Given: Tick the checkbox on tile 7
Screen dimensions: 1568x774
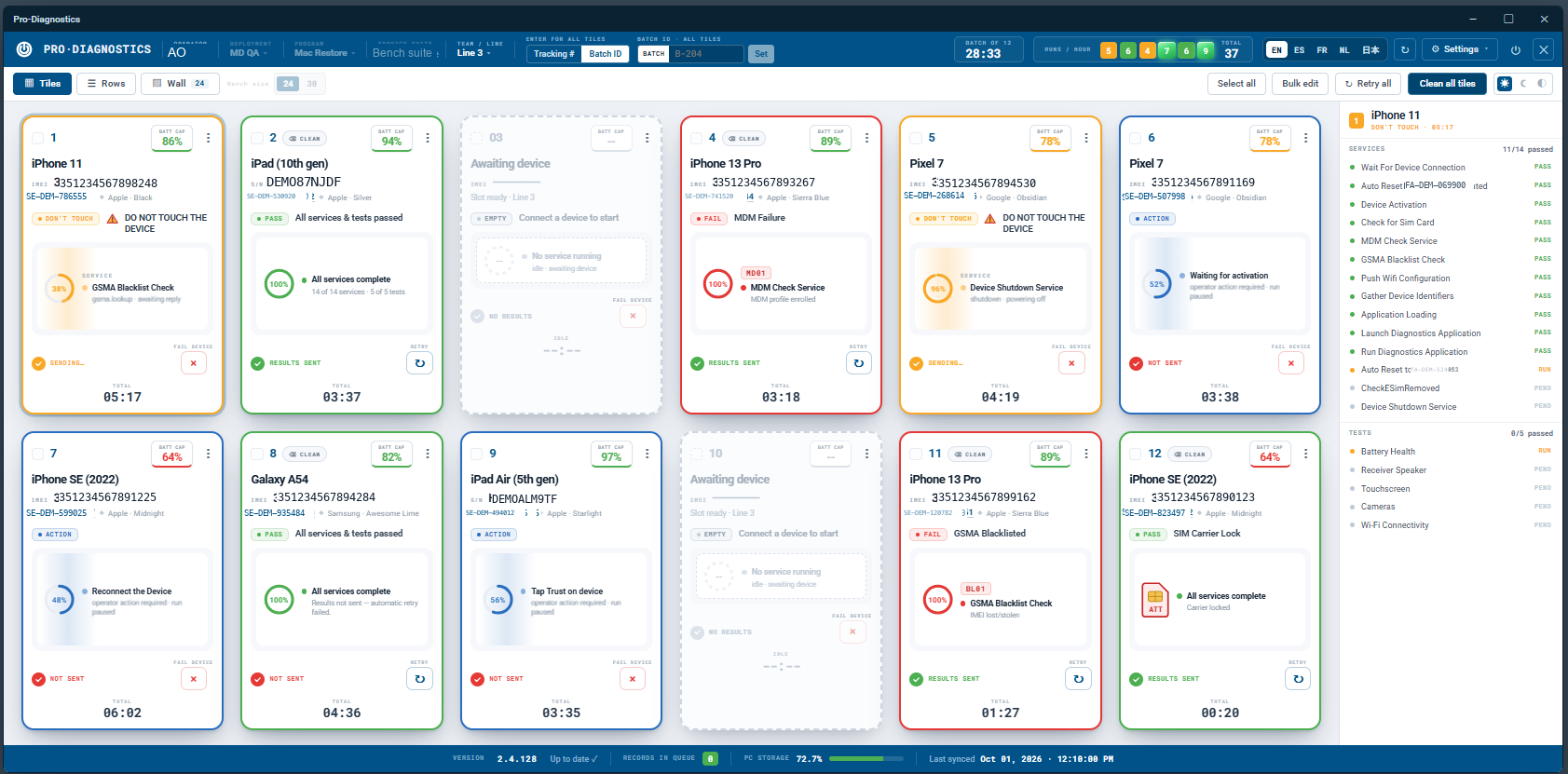Looking at the screenshot, I should tap(38, 454).
